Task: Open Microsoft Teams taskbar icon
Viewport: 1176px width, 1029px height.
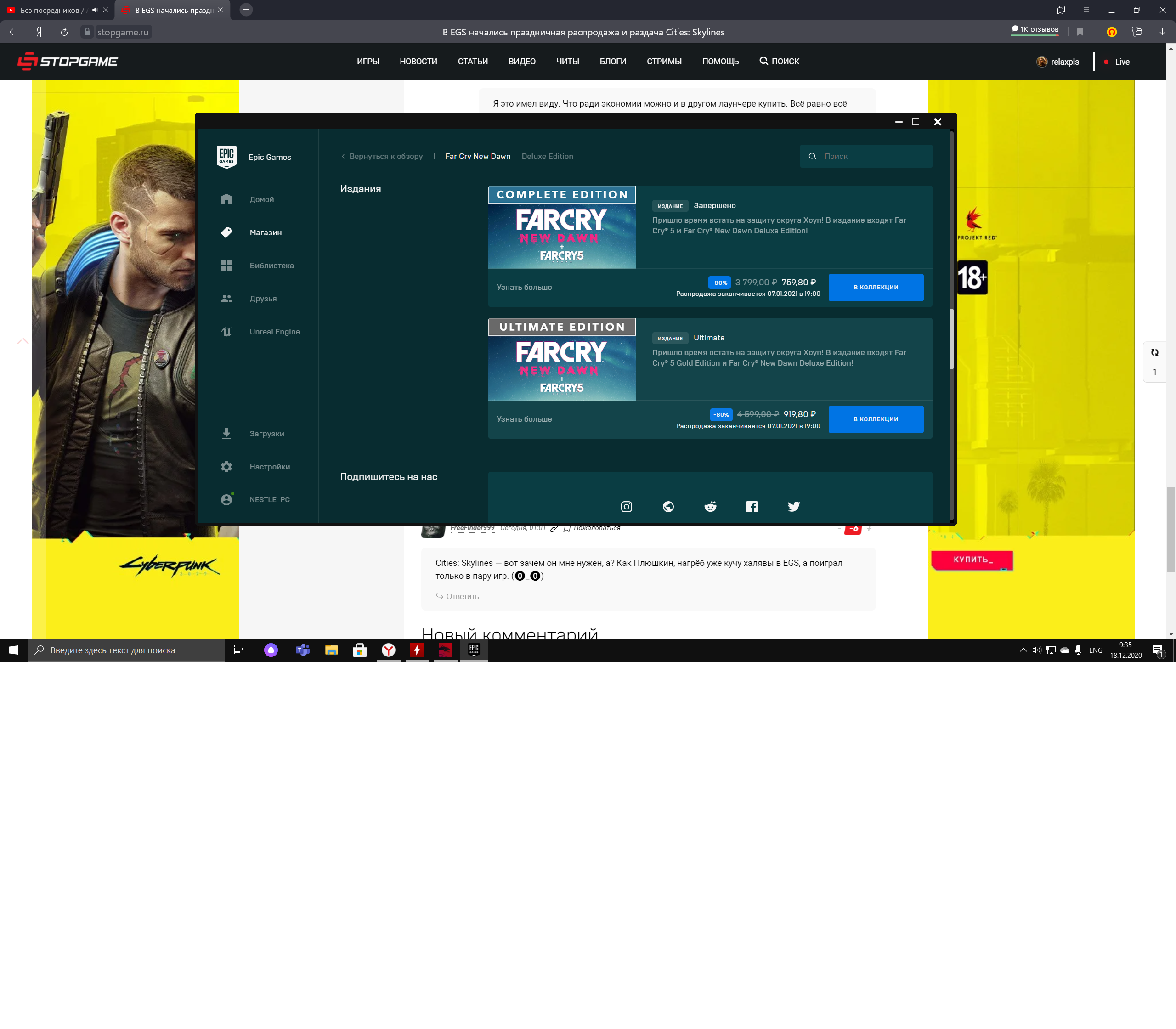Action: click(303, 650)
